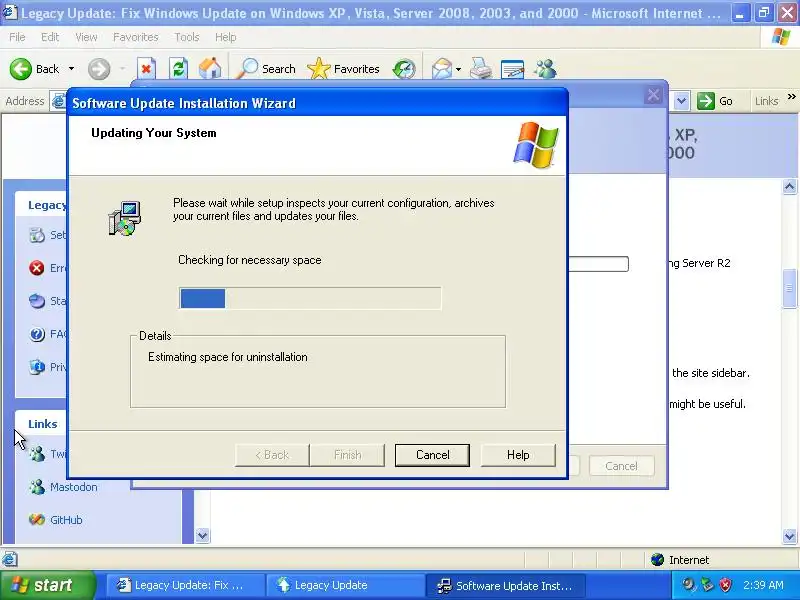
Task: Click the FAQ question mark sidebar icon
Action: click(x=37, y=334)
